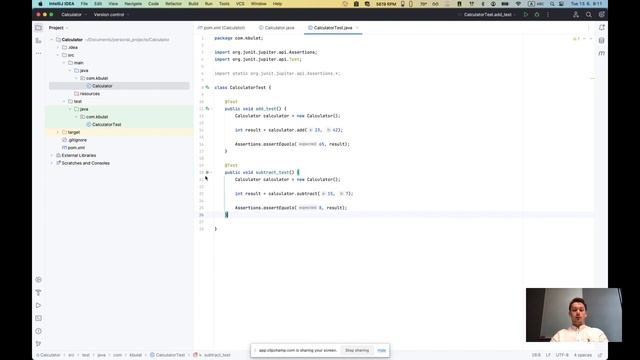Open the Run tool window icon
Image resolution: width=640 pixels, height=360 pixels.
(x=38, y=305)
